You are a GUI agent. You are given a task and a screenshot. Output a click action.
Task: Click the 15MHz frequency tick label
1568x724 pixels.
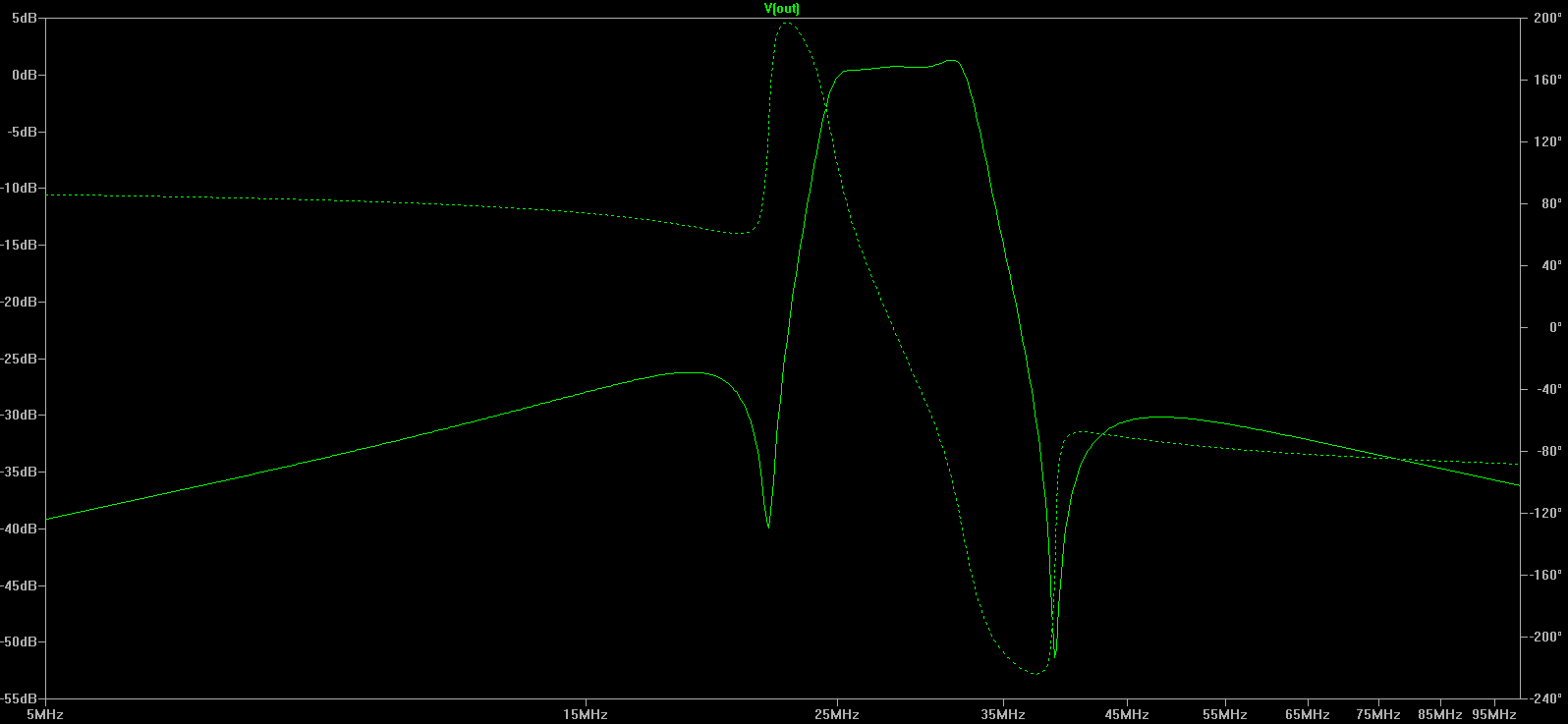point(586,714)
